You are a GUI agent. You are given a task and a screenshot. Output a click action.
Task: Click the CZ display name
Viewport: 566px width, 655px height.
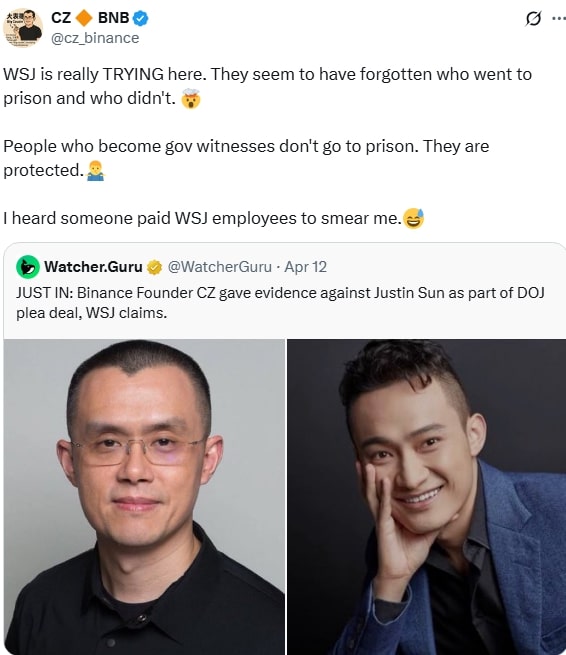(61, 18)
